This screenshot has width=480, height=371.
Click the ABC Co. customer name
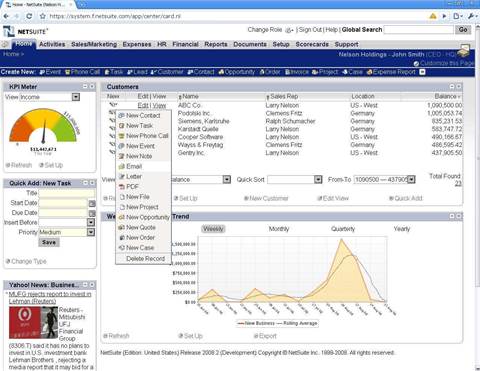[x=190, y=105]
